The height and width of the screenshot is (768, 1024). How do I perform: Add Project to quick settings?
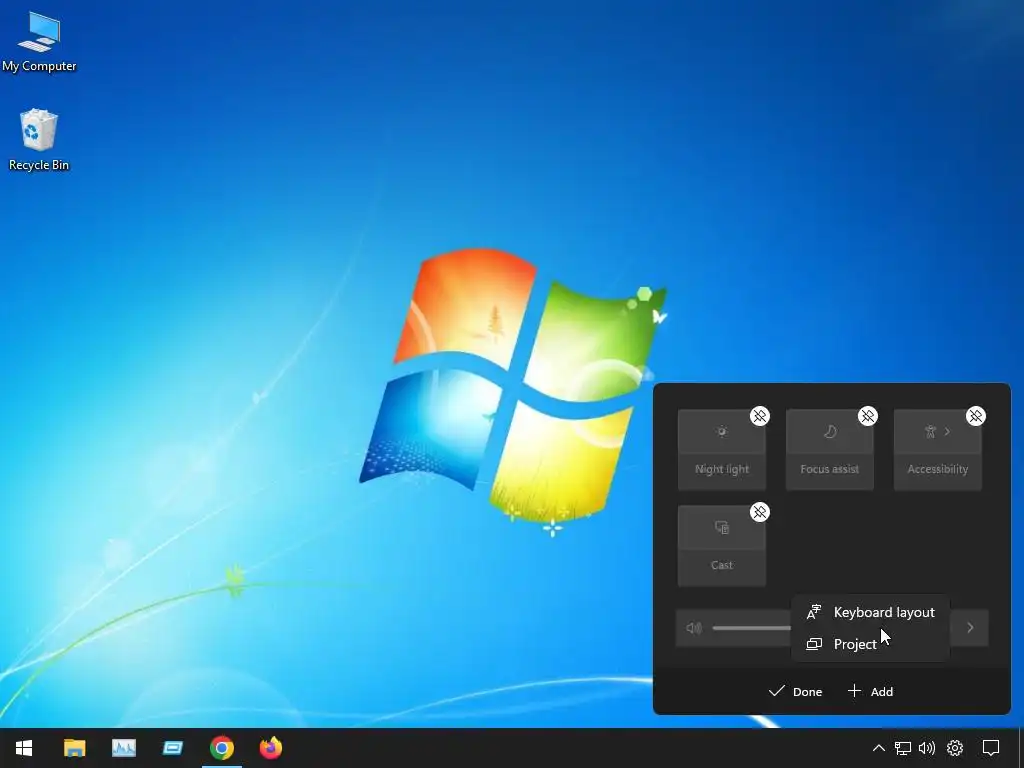(x=871, y=644)
